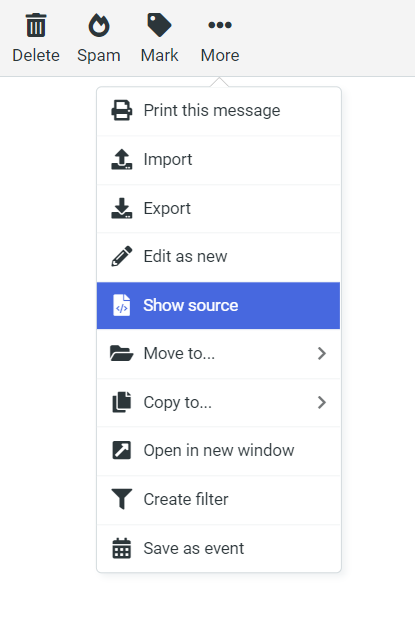Select the Move to... menu item

click(218, 354)
